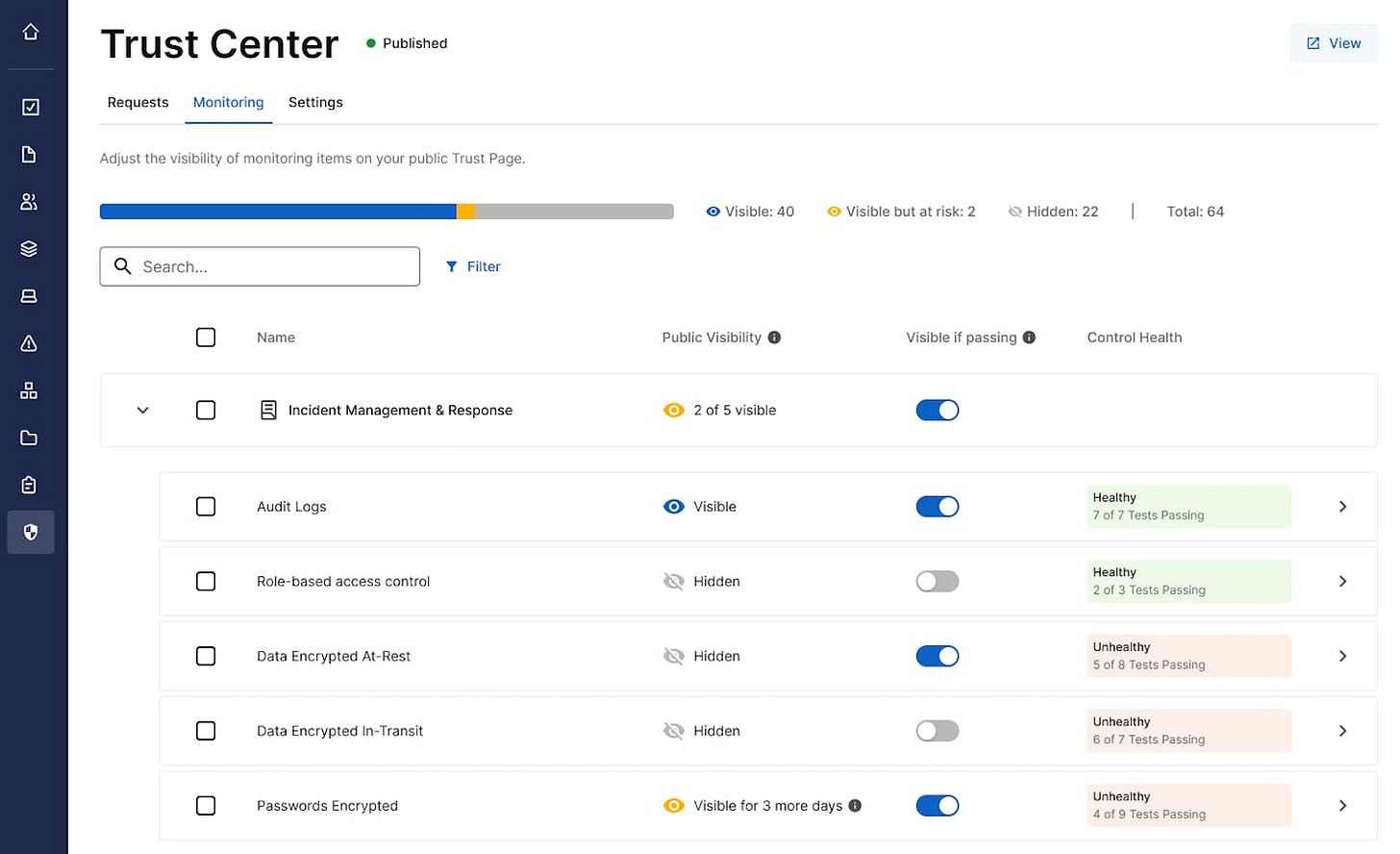This screenshot has height=854, width=1400.
Task: Expand Audit Logs row details arrow
Action: tap(1343, 507)
